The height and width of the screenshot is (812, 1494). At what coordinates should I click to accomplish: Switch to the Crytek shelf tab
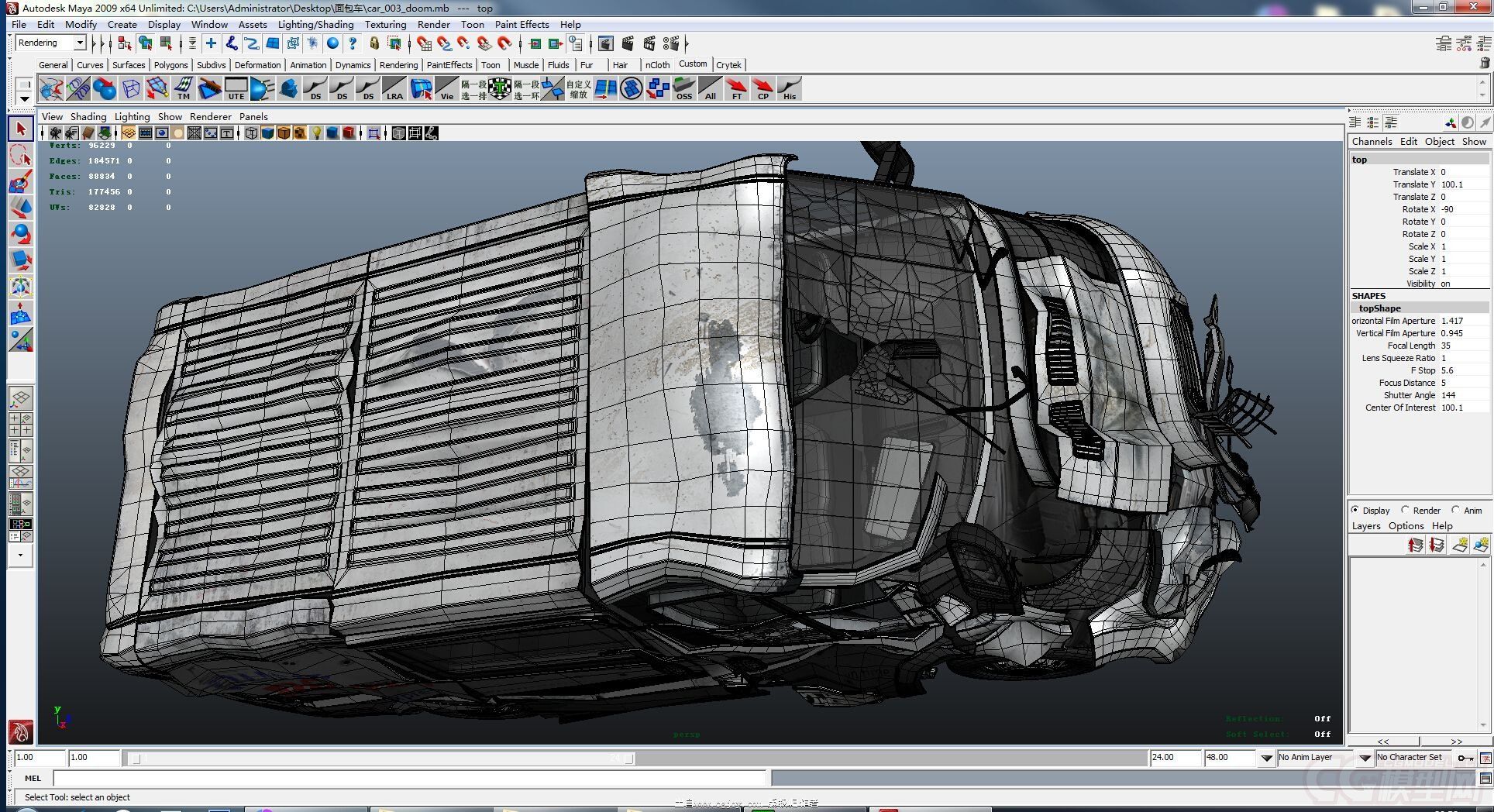pyautogui.click(x=728, y=65)
